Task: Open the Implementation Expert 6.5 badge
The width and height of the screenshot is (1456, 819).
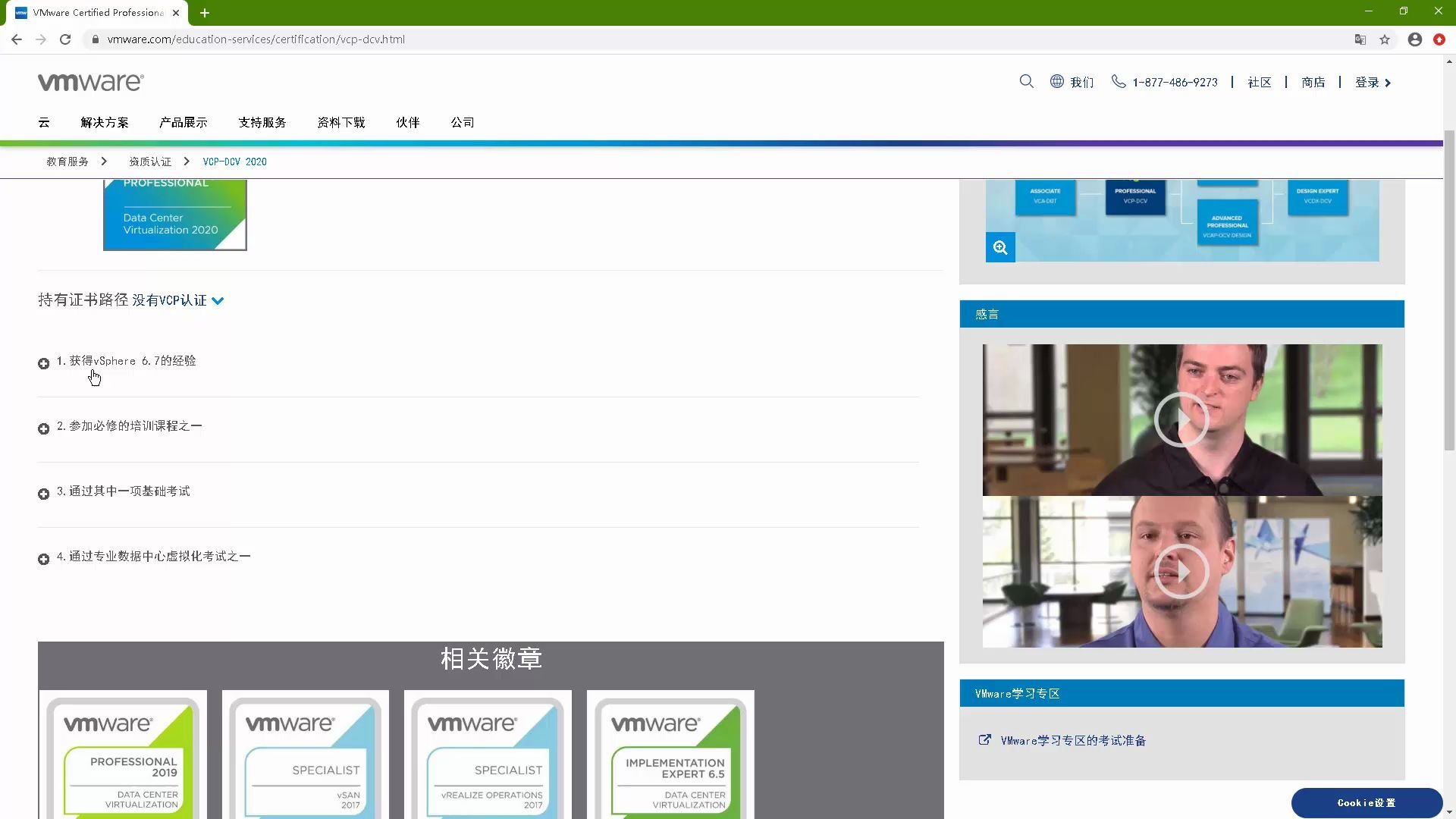Action: tap(670, 755)
